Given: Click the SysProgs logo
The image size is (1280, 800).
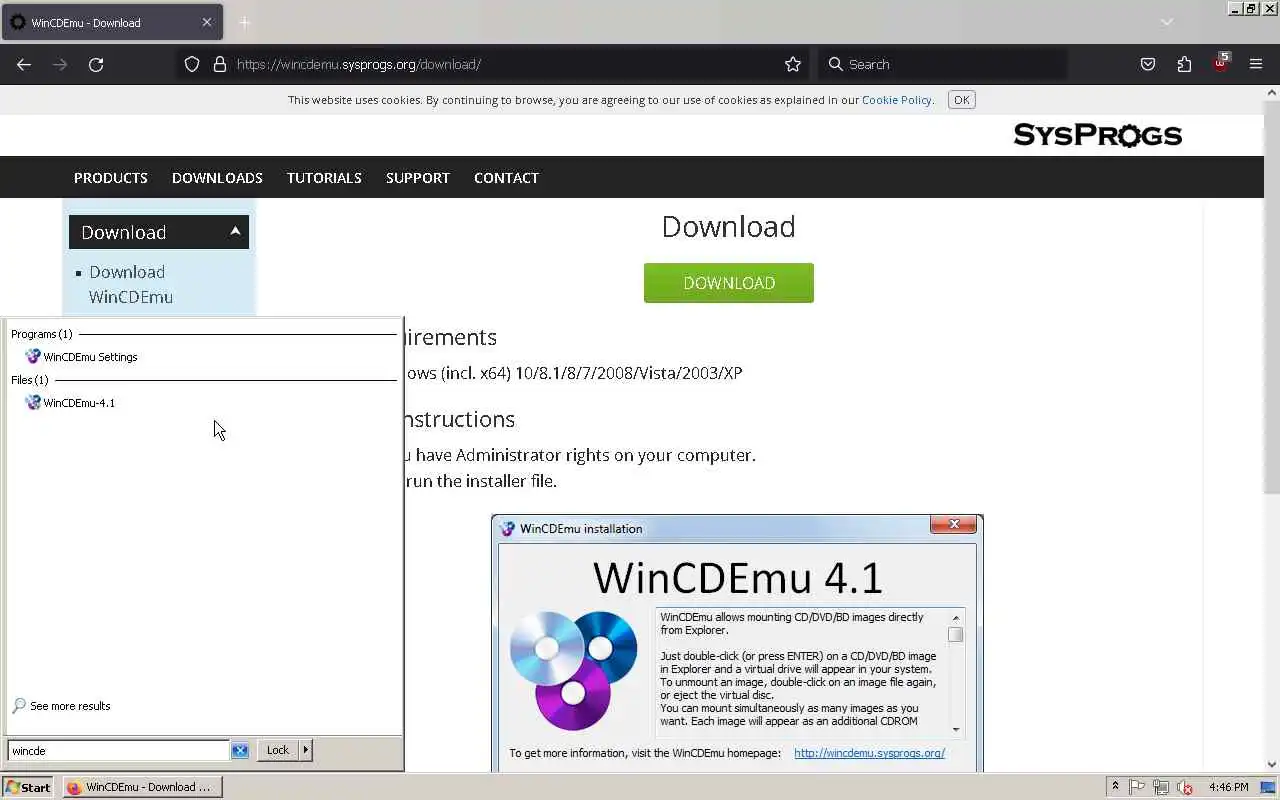Looking at the screenshot, I should coord(1098,135).
